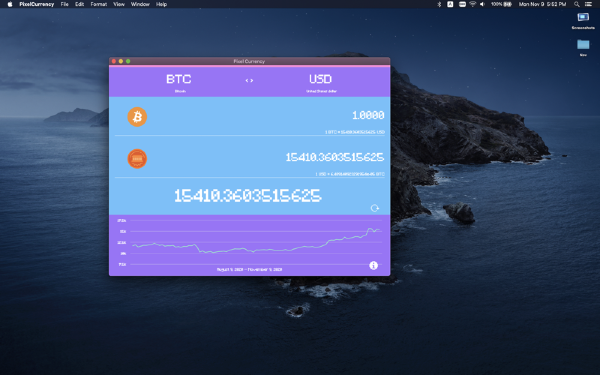This screenshot has height=375, width=600.
Task: Click the '1 BTC =' rate text under the amount
Action: click(x=355, y=132)
